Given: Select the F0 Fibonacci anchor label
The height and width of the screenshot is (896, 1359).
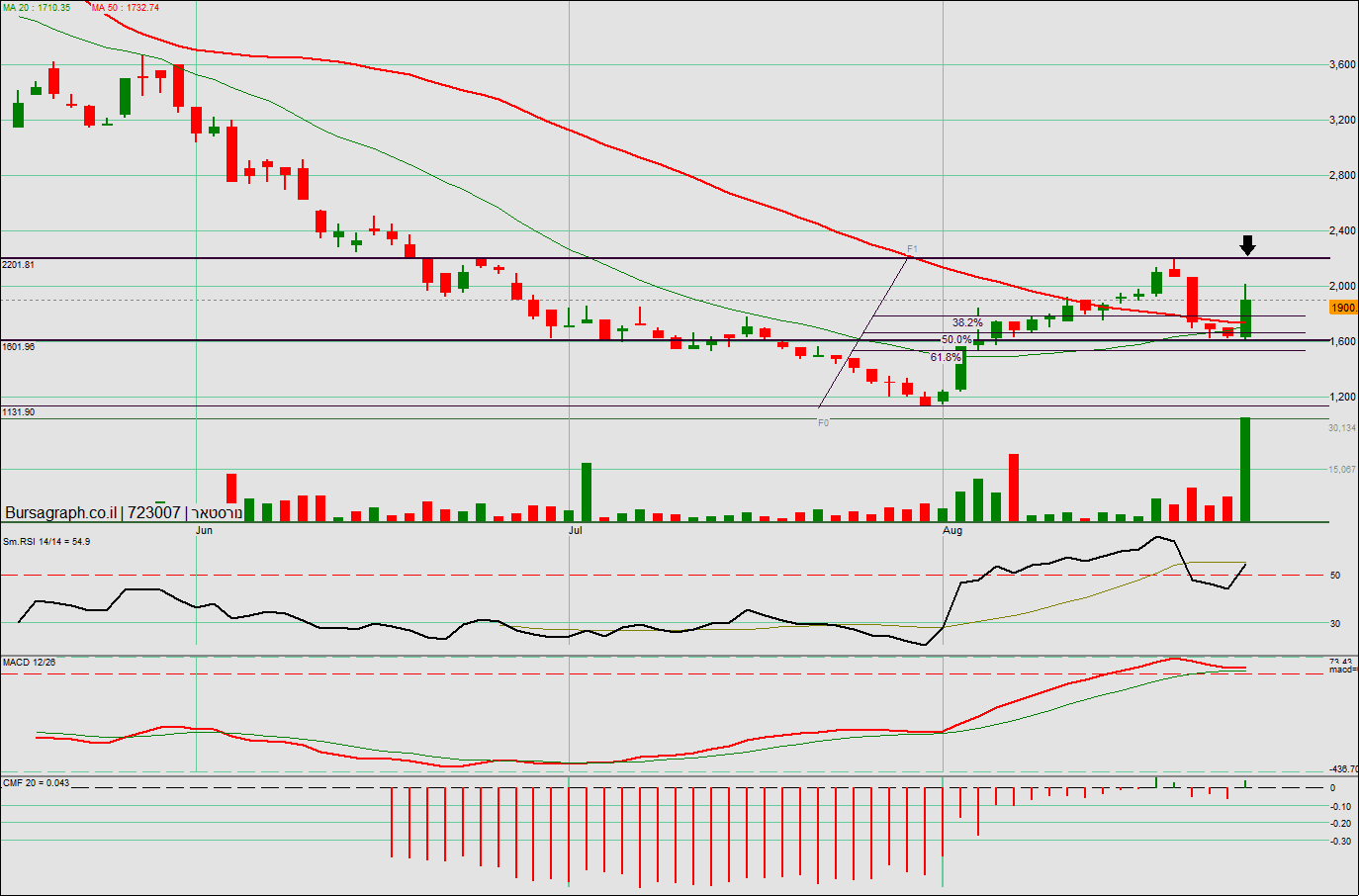Looking at the screenshot, I should (x=823, y=422).
